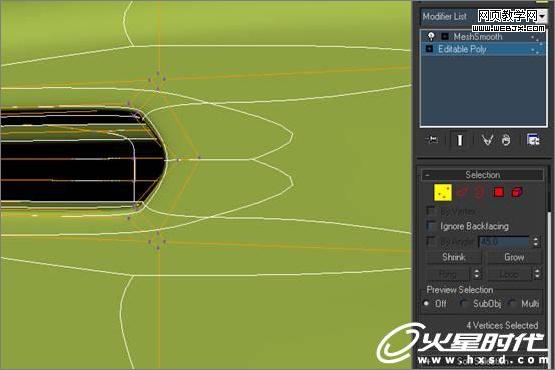Click the Loop button

coord(509,274)
